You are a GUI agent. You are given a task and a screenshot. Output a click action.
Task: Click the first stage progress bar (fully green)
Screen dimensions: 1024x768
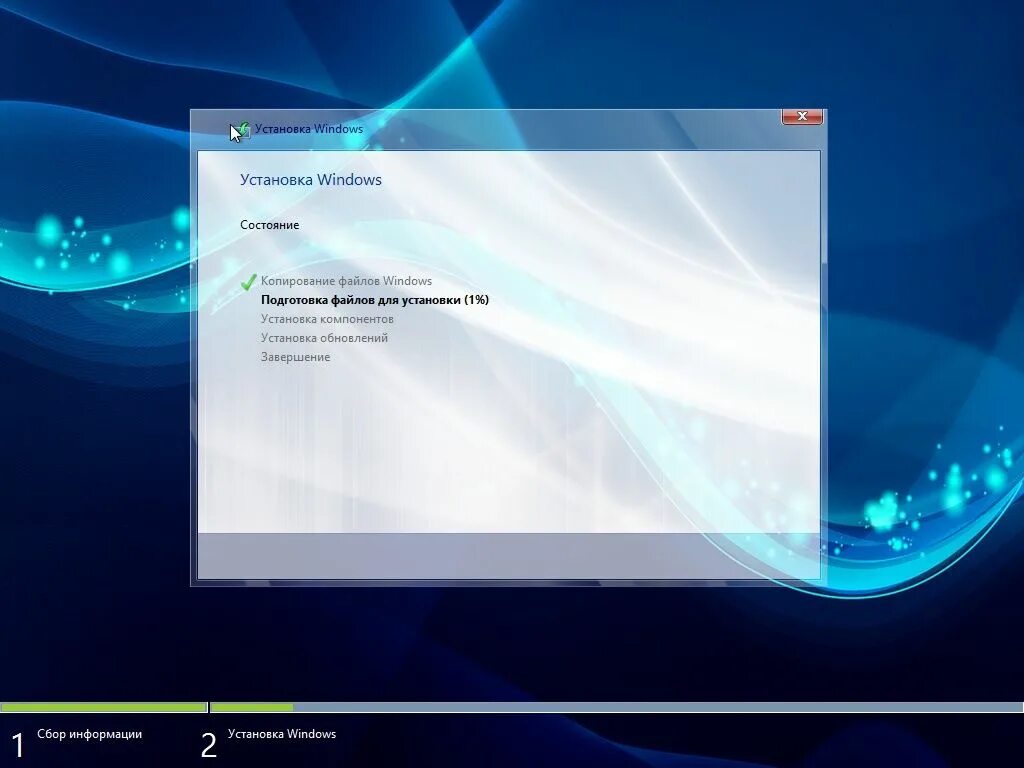click(x=104, y=707)
